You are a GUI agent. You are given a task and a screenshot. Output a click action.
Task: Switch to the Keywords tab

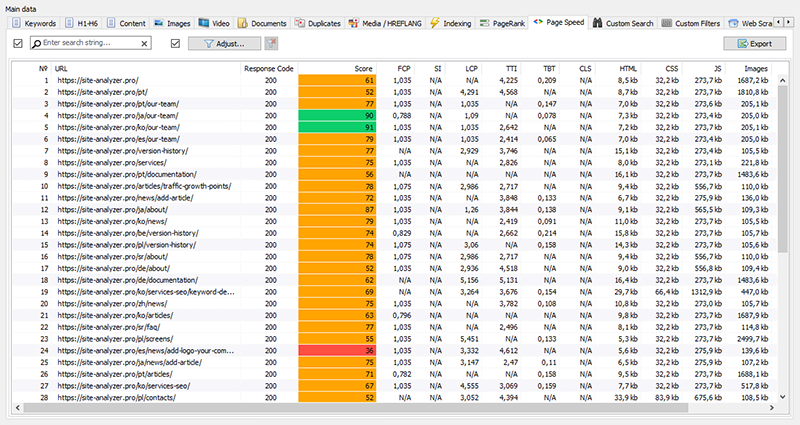(34, 21)
